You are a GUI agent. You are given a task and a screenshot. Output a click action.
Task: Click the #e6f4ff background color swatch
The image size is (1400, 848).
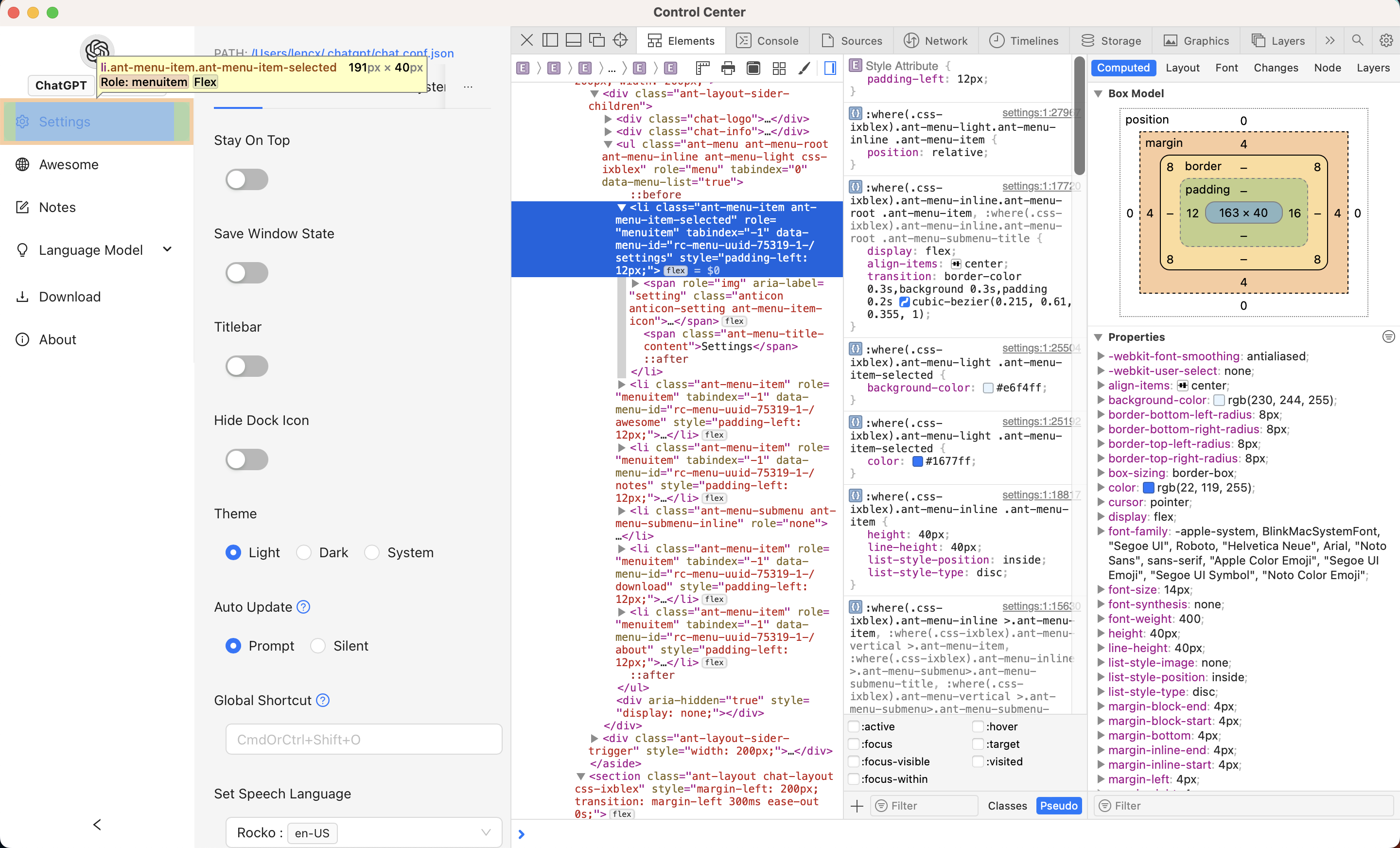[x=988, y=388]
